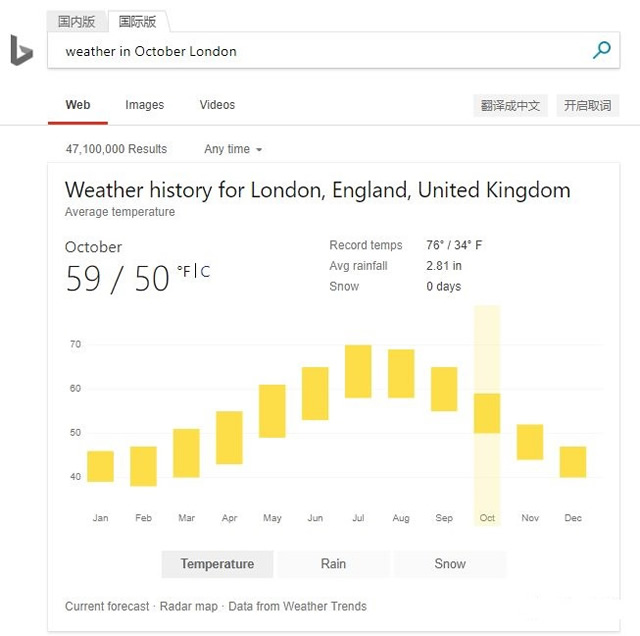
Task: Click the search query input field
Action: tap(320, 51)
